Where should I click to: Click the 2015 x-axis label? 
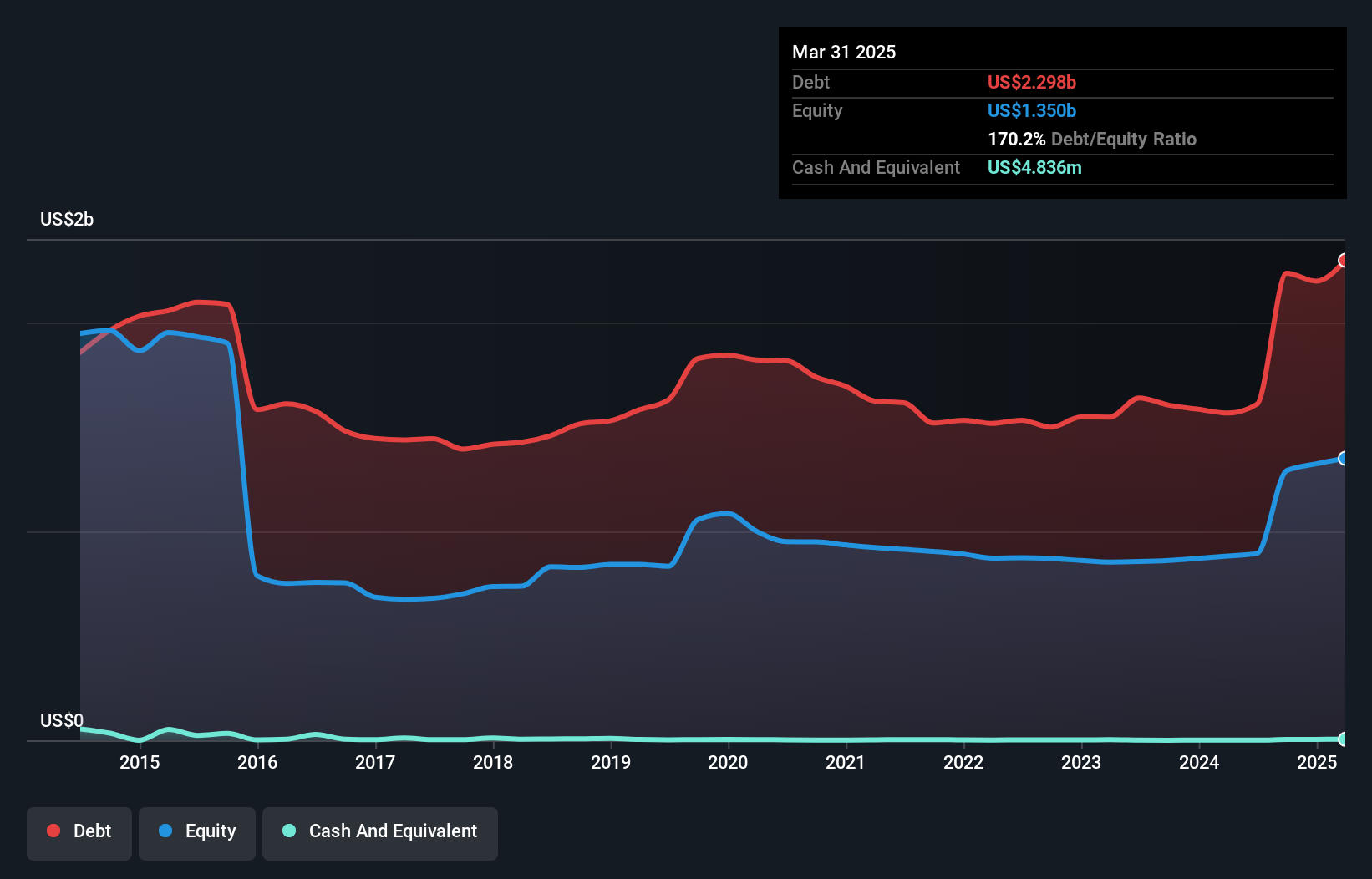coord(140,762)
